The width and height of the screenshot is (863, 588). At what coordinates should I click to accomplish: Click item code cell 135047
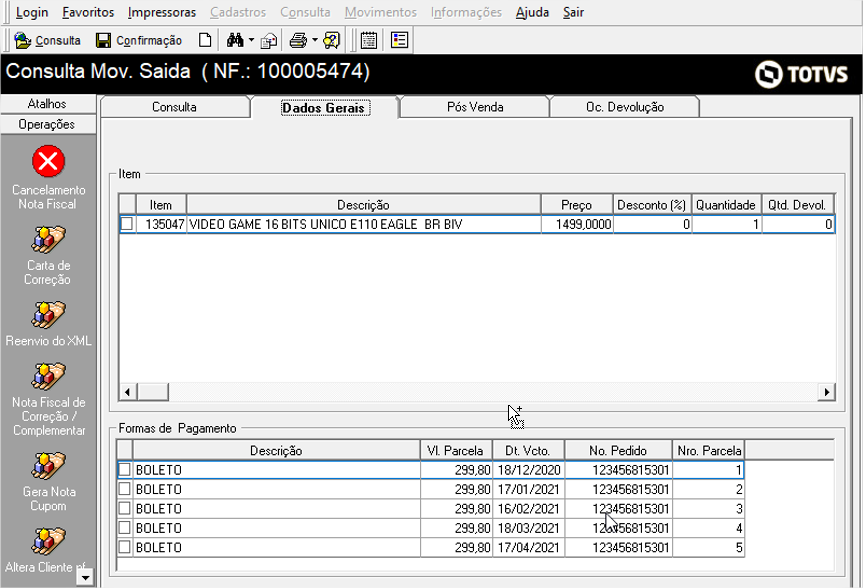tap(161, 224)
